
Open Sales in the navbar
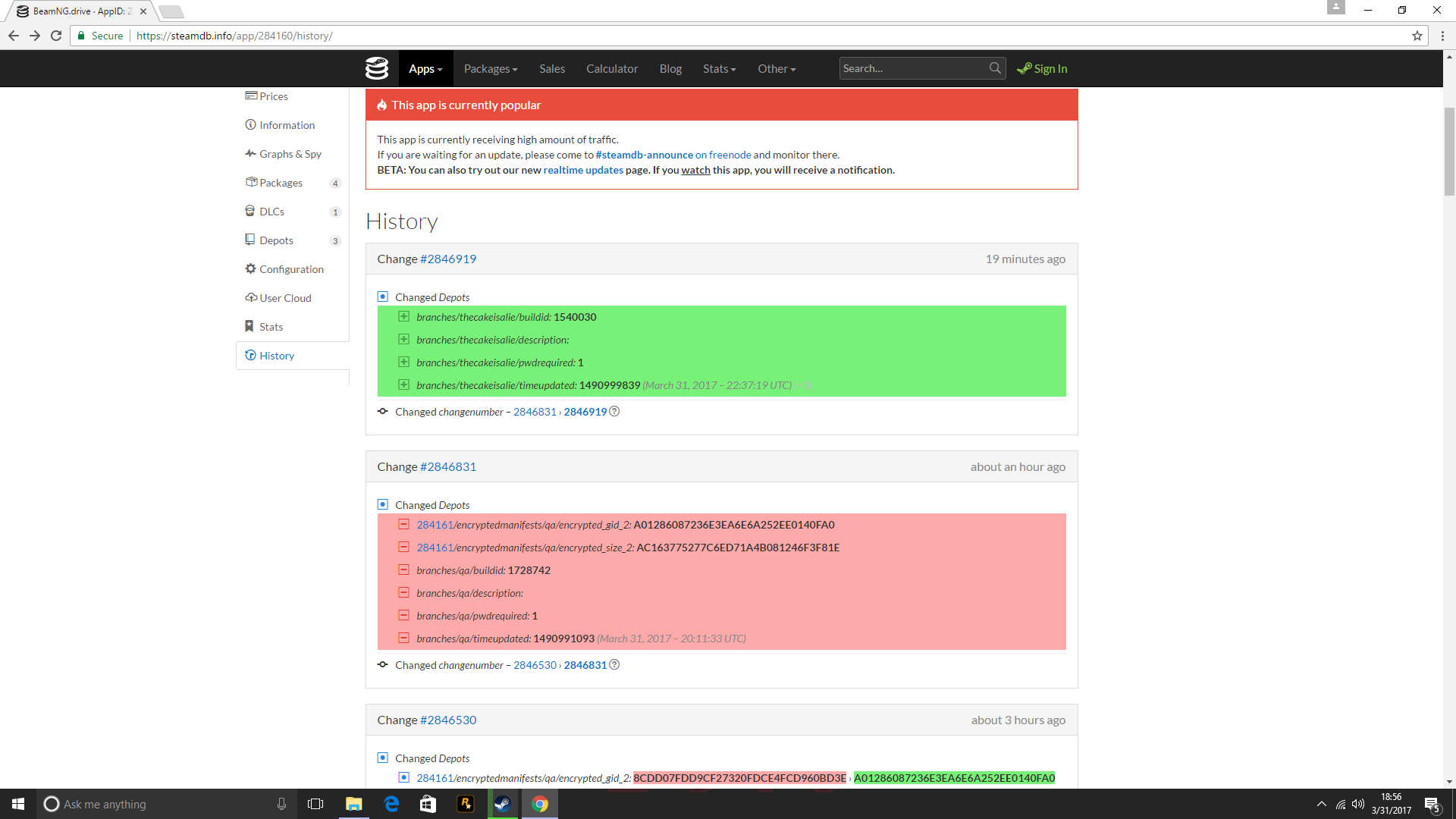pos(552,68)
